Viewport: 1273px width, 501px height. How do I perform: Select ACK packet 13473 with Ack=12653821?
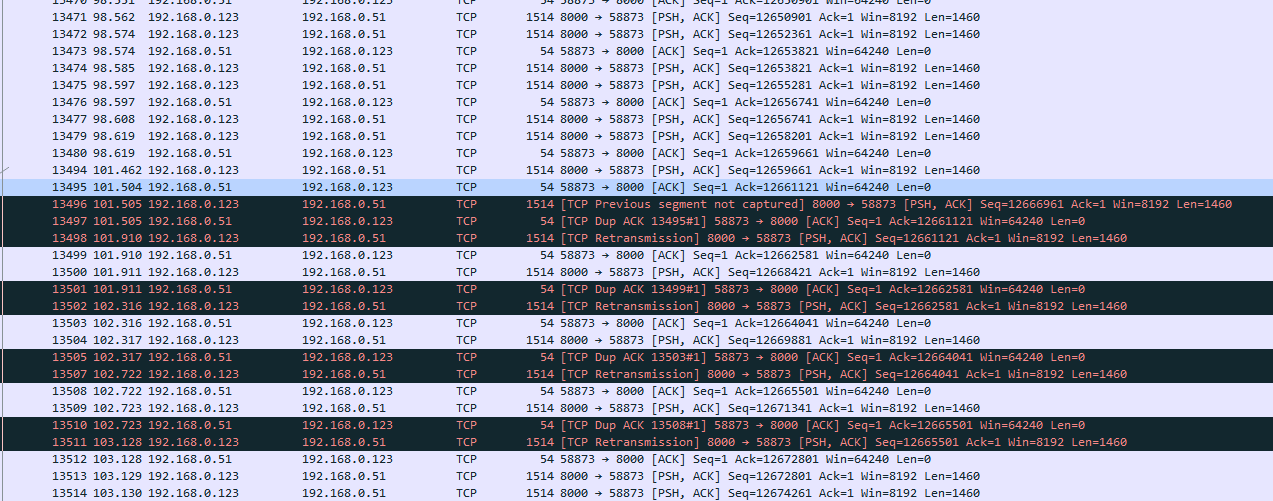[640, 51]
